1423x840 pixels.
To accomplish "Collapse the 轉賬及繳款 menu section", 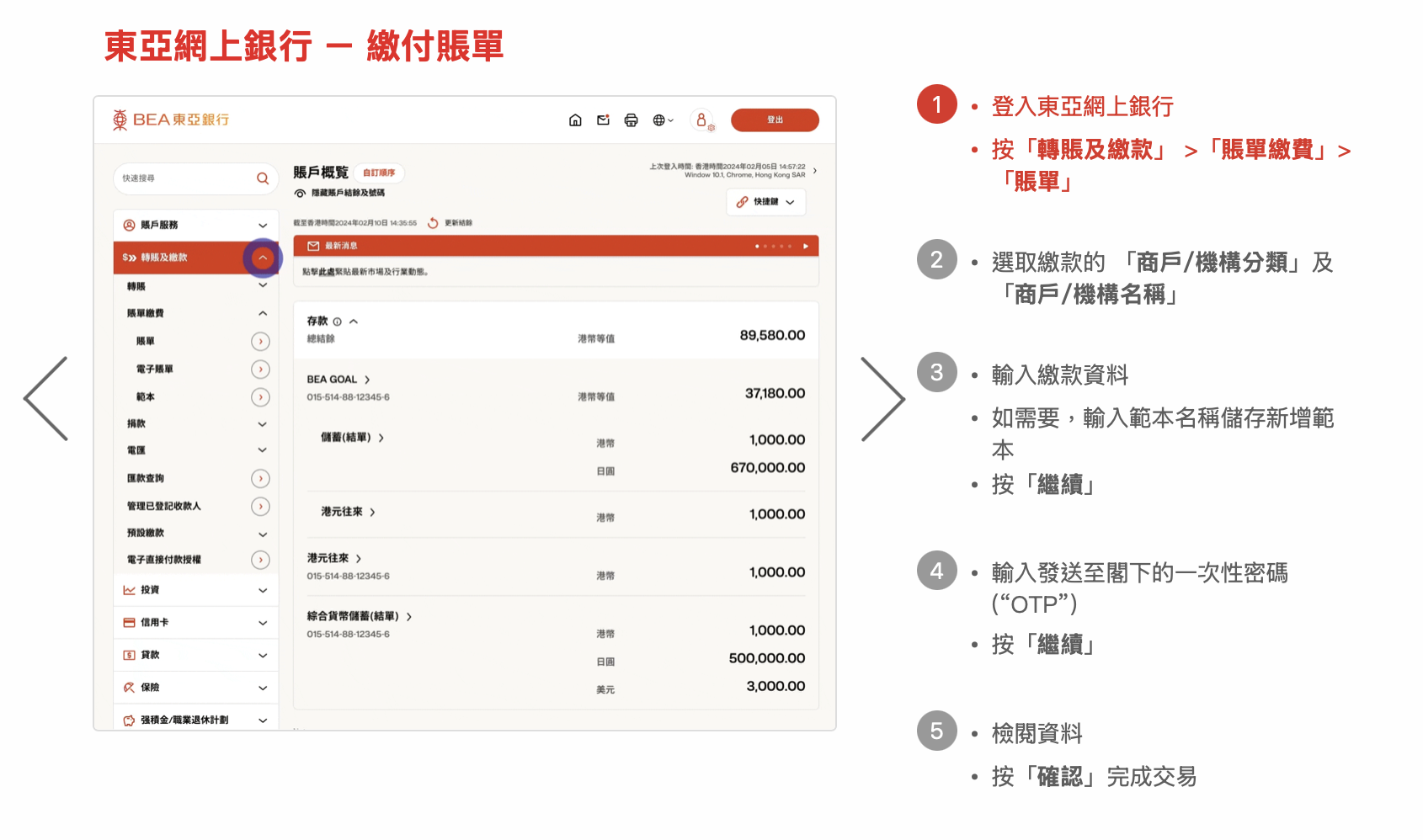I will point(263,258).
